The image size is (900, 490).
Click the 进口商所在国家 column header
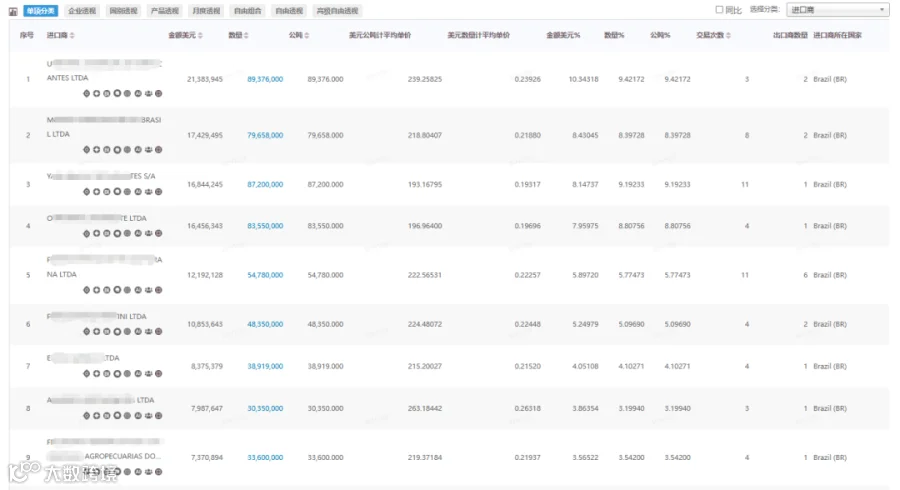tap(837, 36)
